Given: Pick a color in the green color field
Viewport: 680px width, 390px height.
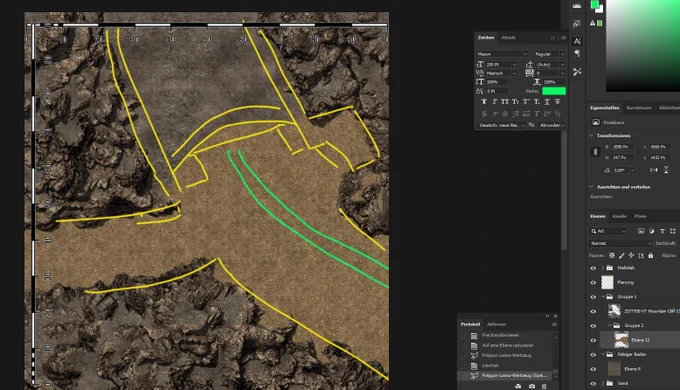Looking at the screenshot, I should coord(643,46).
